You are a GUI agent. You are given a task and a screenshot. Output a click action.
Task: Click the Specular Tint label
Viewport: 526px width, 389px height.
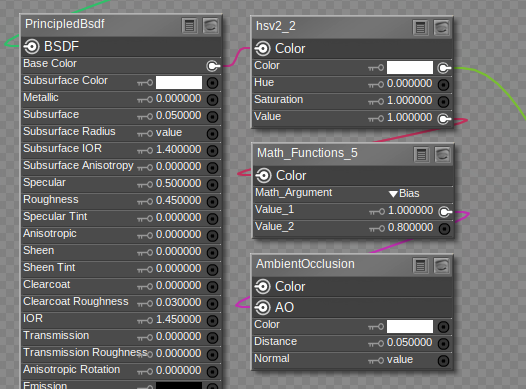tap(55, 216)
